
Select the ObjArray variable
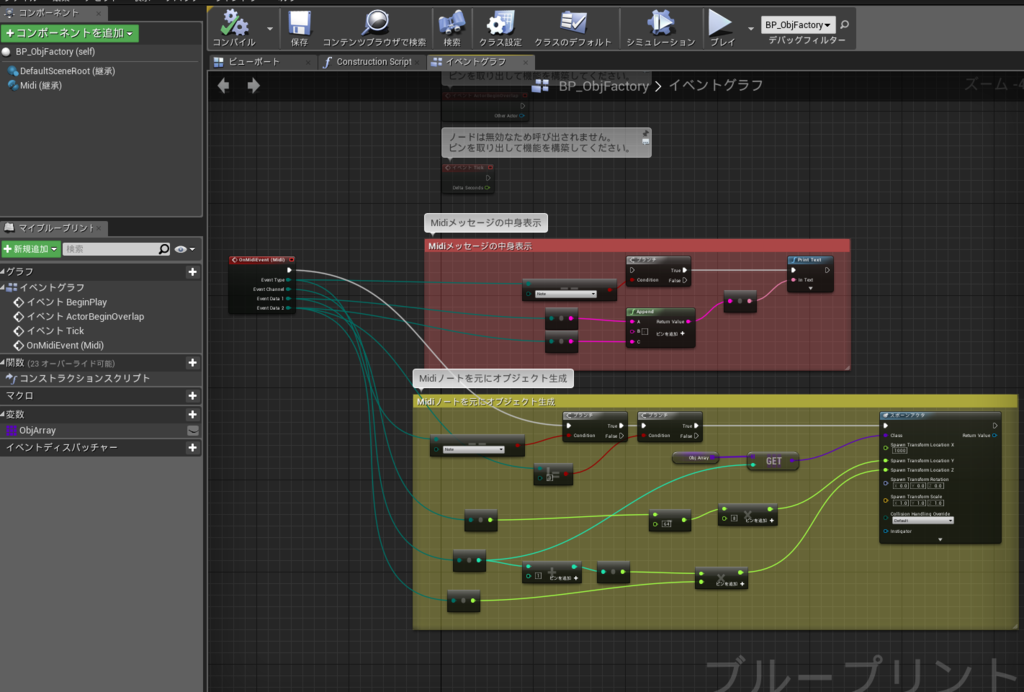37,430
